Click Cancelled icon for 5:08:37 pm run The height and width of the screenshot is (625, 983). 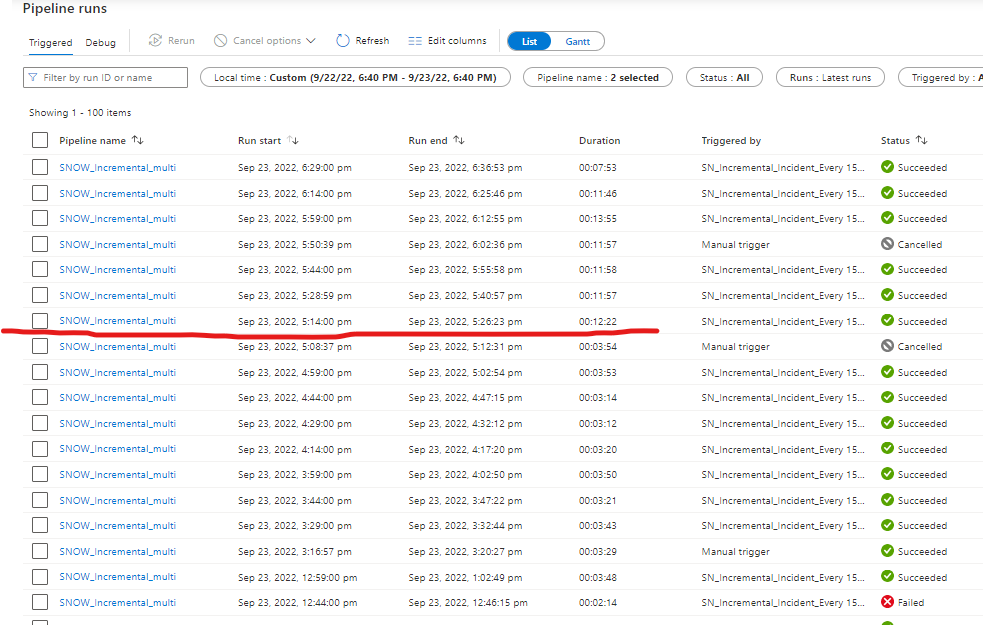[x=887, y=345]
